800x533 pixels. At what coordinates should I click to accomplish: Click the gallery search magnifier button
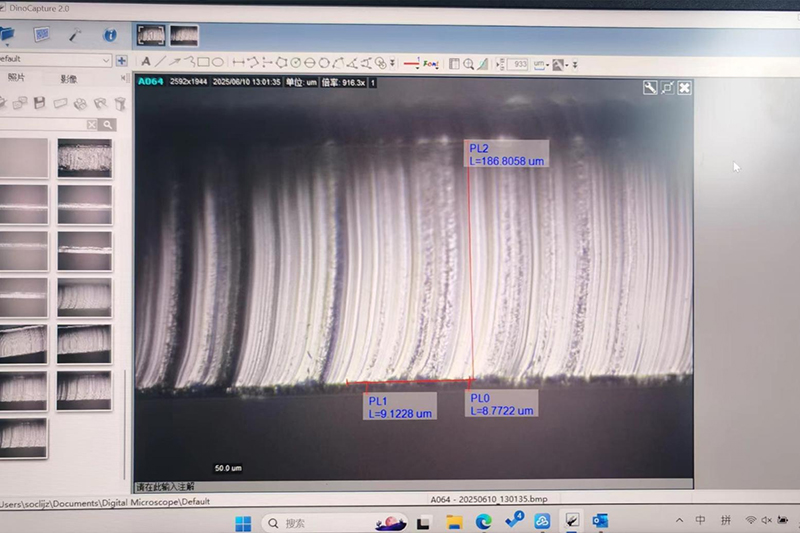click(x=108, y=124)
